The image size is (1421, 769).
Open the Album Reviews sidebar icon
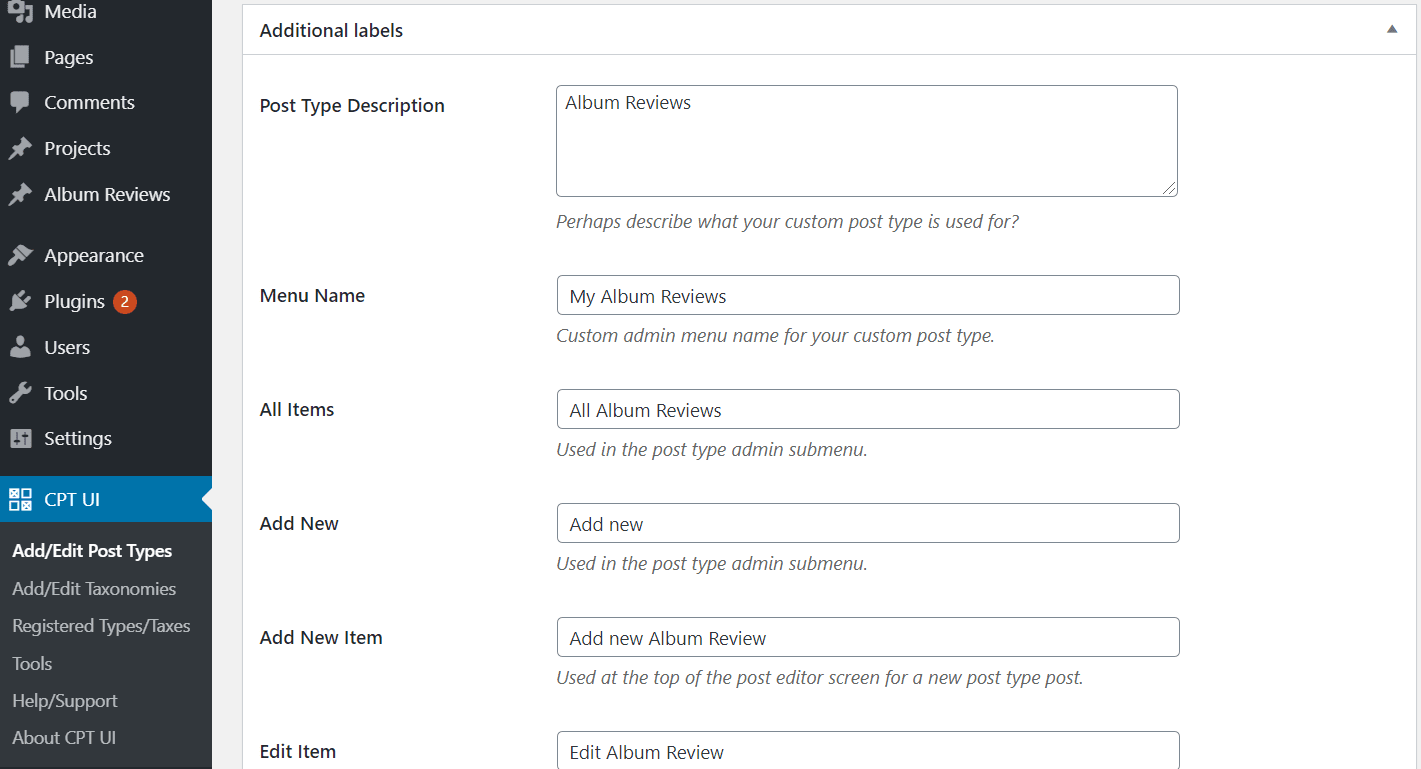pyautogui.click(x=20, y=193)
